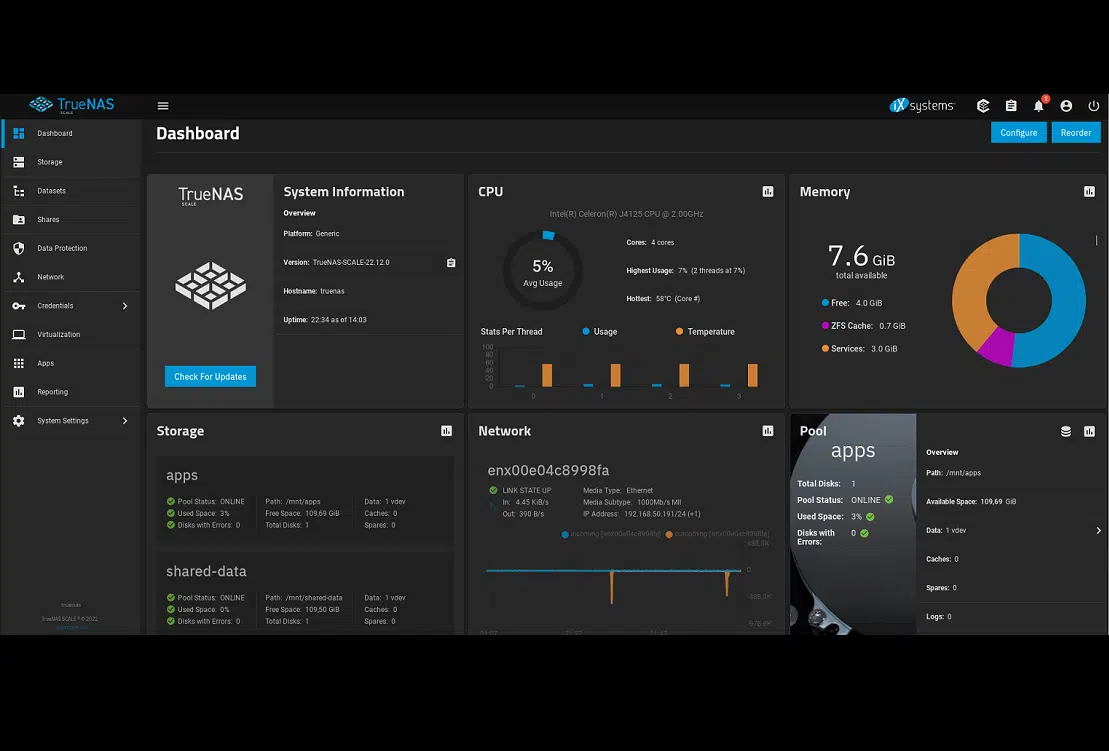The width and height of the screenshot is (1109, 751).
Task: Click the shared-data pool name
Action: pyautogui.click(x=207, y=571)
